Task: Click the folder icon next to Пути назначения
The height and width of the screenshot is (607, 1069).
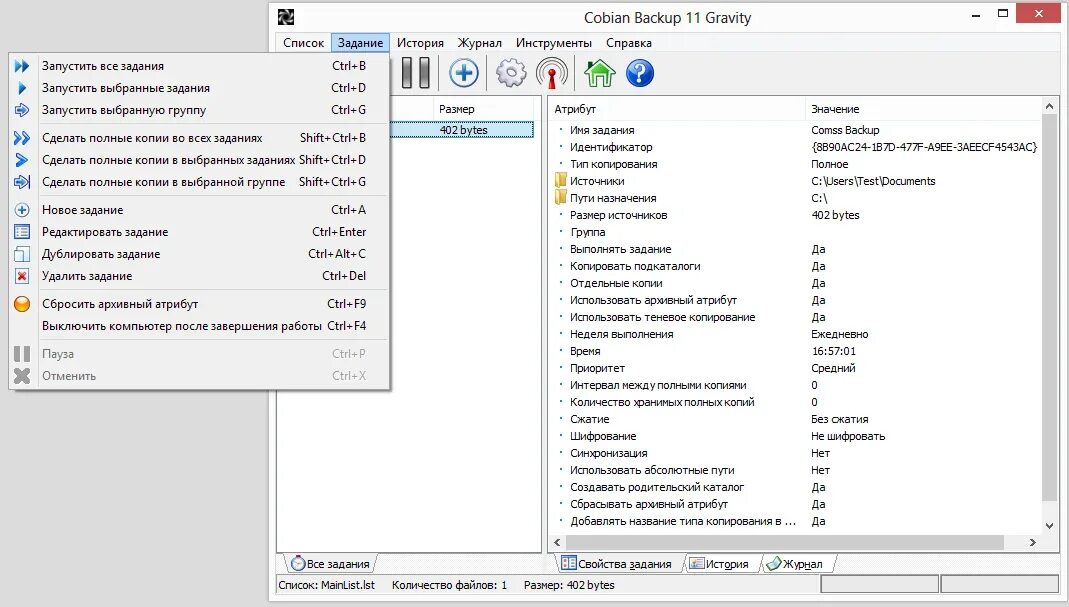Action: coord(560,198)
